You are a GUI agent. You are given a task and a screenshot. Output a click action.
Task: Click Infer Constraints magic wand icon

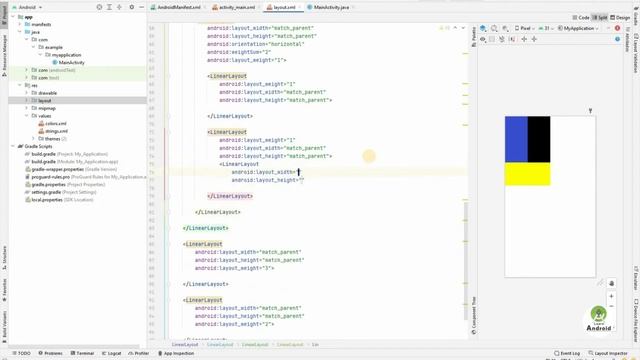pyautogui.click(x=512, y=39)
